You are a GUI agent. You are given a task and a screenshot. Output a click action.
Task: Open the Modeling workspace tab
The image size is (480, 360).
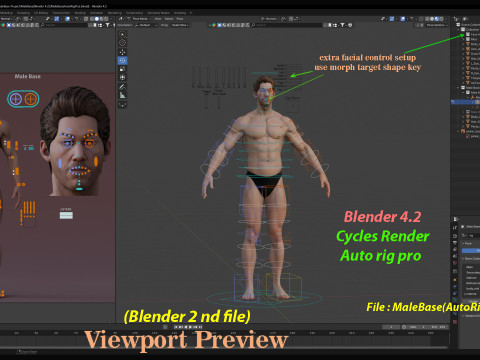[x=7, y=13]
